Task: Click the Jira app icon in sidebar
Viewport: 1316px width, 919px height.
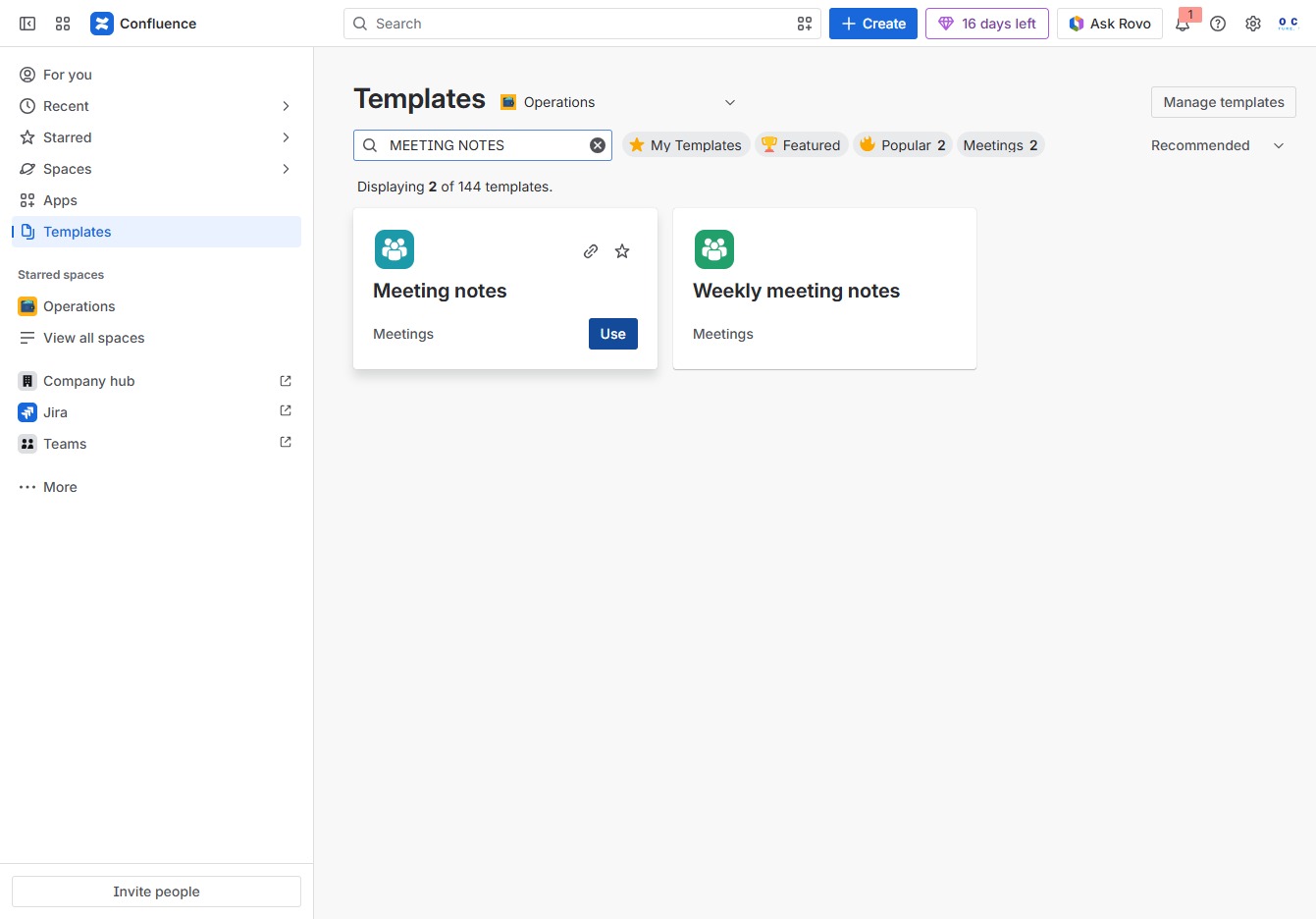Action: (27, 412)
